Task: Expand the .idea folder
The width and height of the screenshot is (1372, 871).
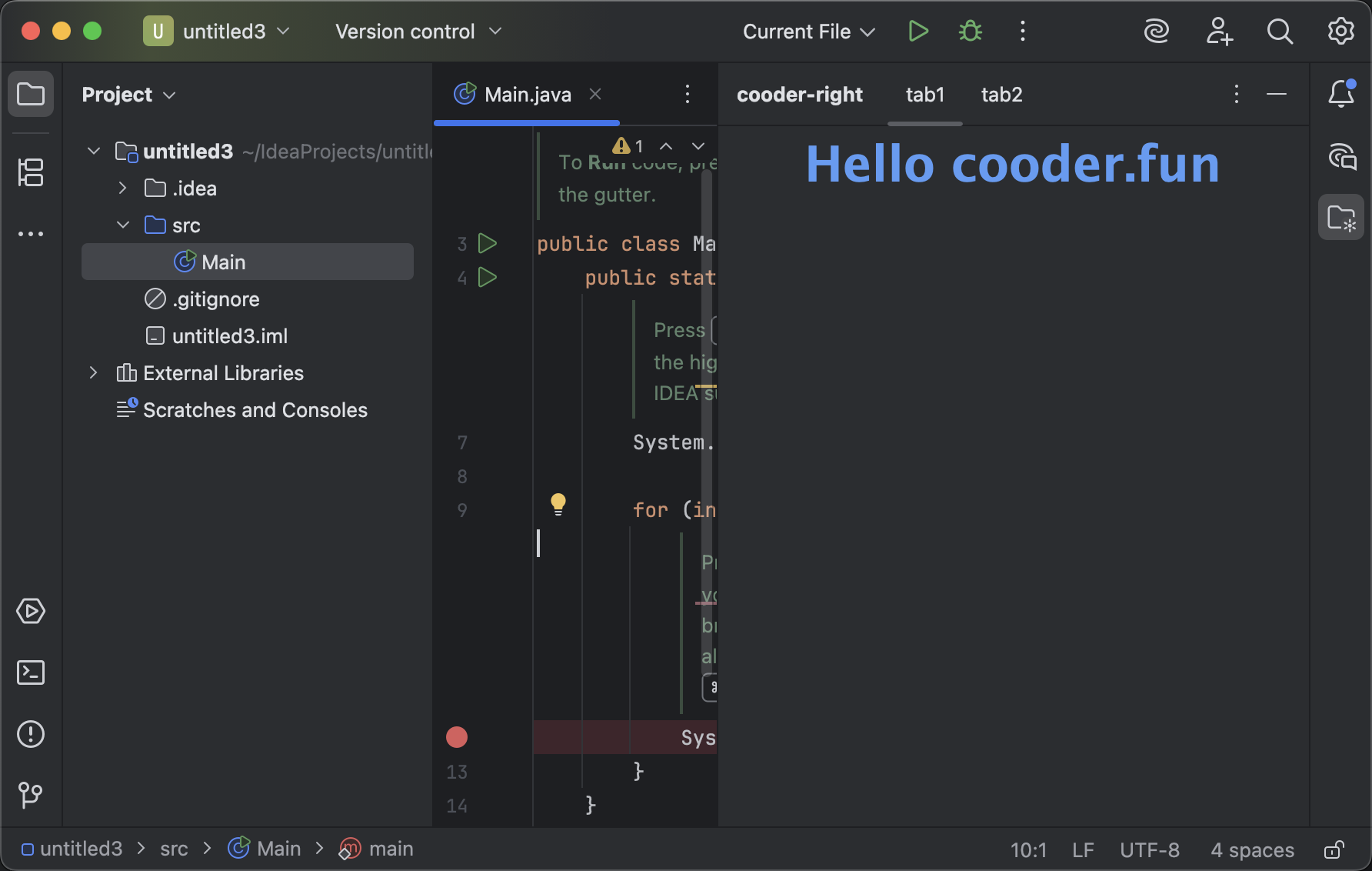Action: (122, 189)
